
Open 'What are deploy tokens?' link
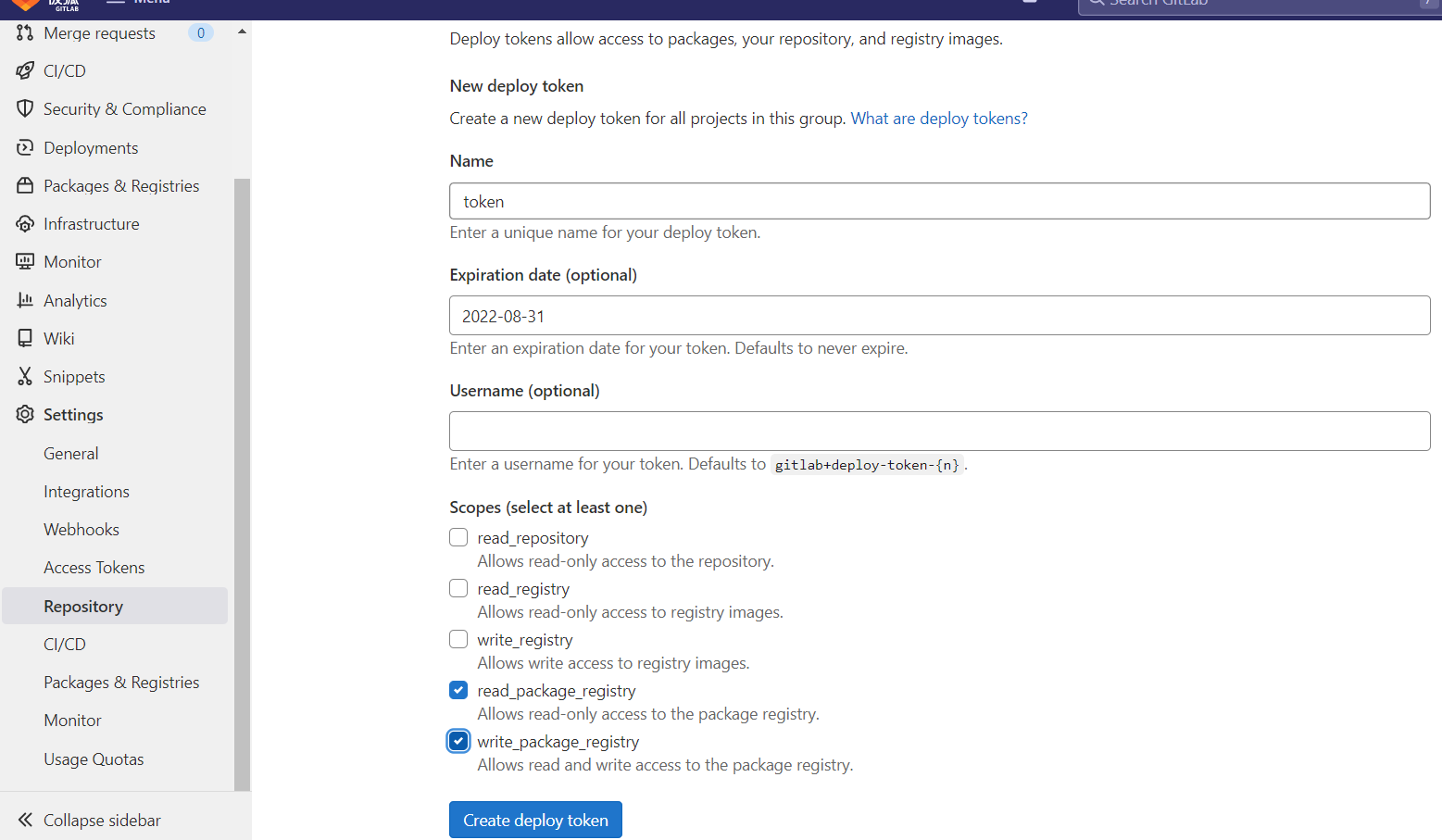pos(939,119)
